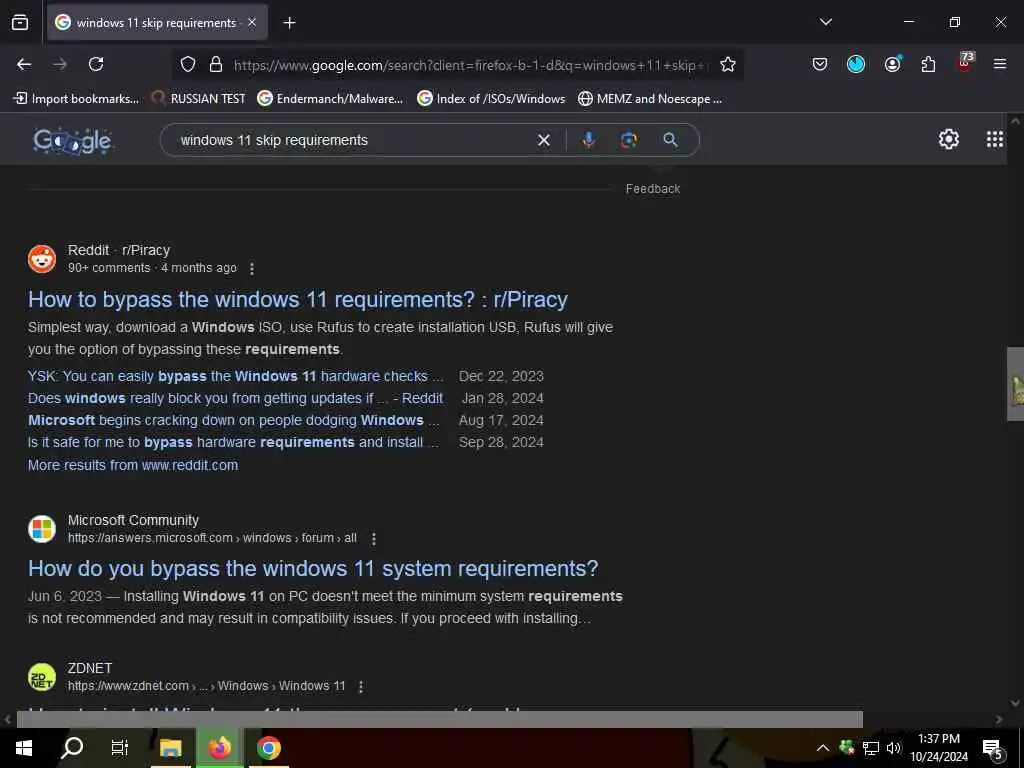Viewport: 1024px width, 768px height.
Task: Open Import bookmarks bookmark
Action: pyautogui.click(x=76, y=99)
